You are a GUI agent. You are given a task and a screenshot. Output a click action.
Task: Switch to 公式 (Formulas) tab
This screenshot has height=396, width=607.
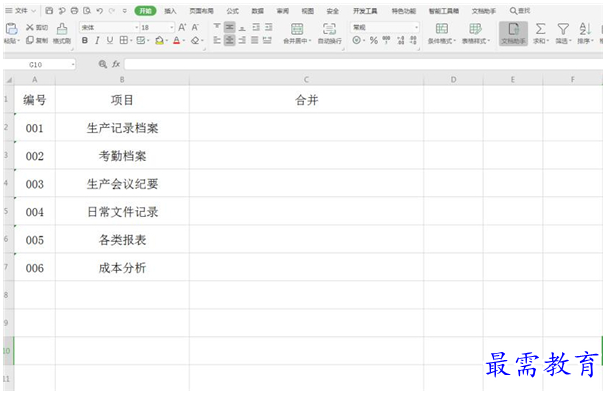pyautogui.click(x=233, y=11)
